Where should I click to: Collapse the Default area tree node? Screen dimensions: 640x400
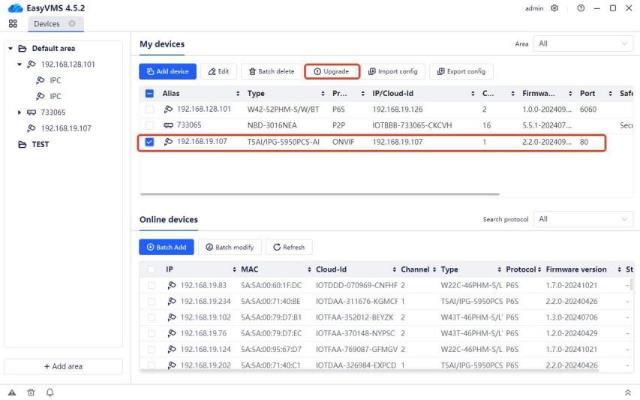click(10, 47)
